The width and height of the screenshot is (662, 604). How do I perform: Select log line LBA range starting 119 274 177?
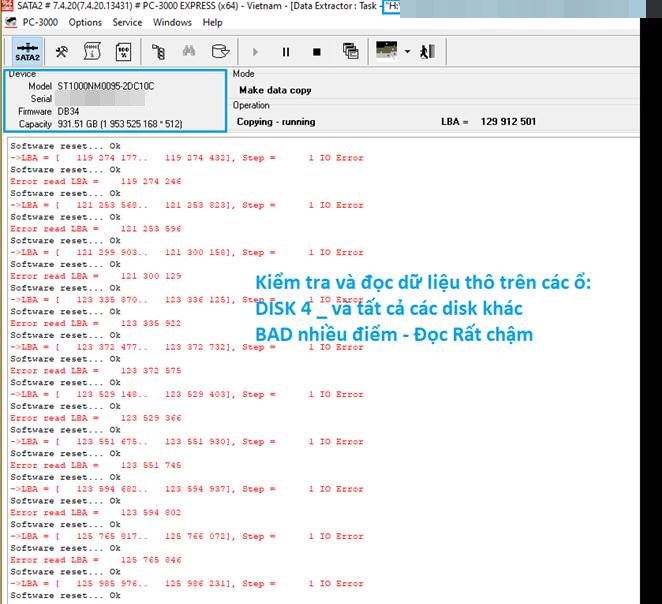187,158
